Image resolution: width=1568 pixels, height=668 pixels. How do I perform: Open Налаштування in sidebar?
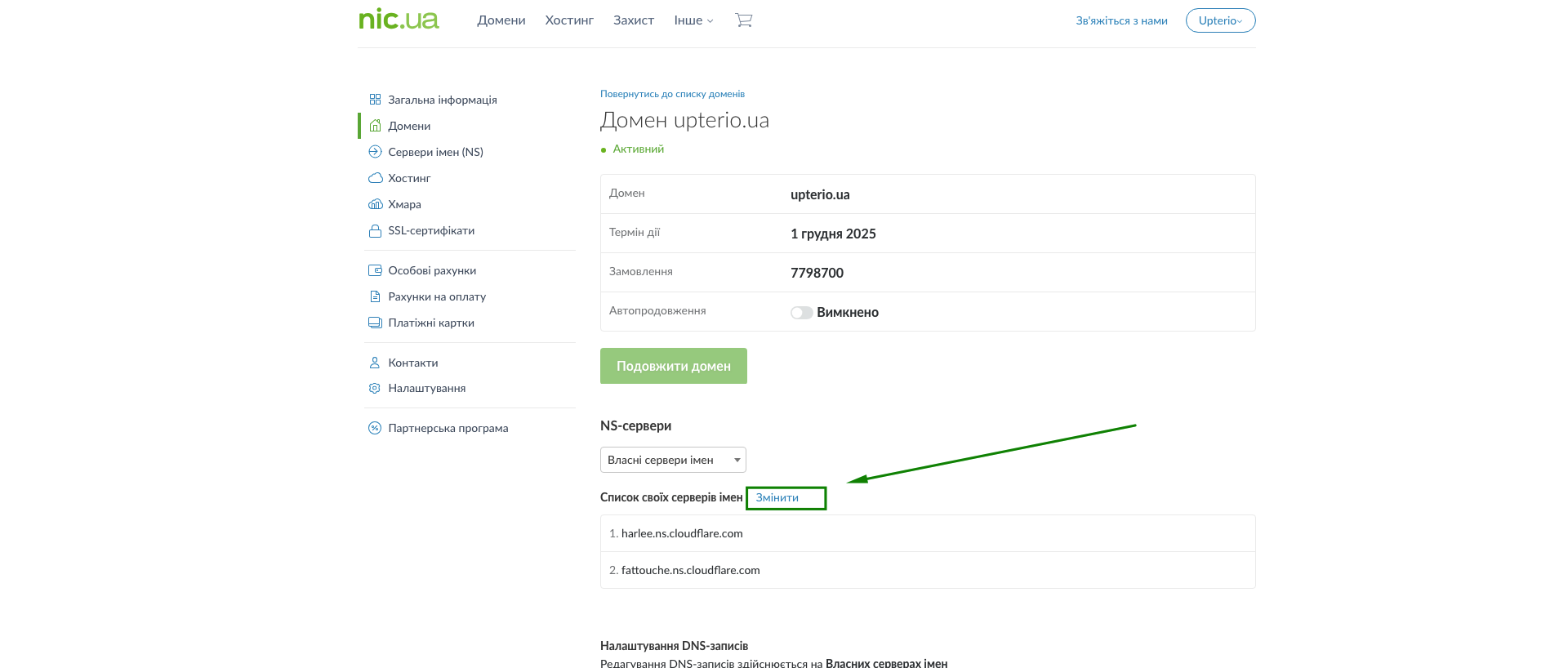click(427, 388)
